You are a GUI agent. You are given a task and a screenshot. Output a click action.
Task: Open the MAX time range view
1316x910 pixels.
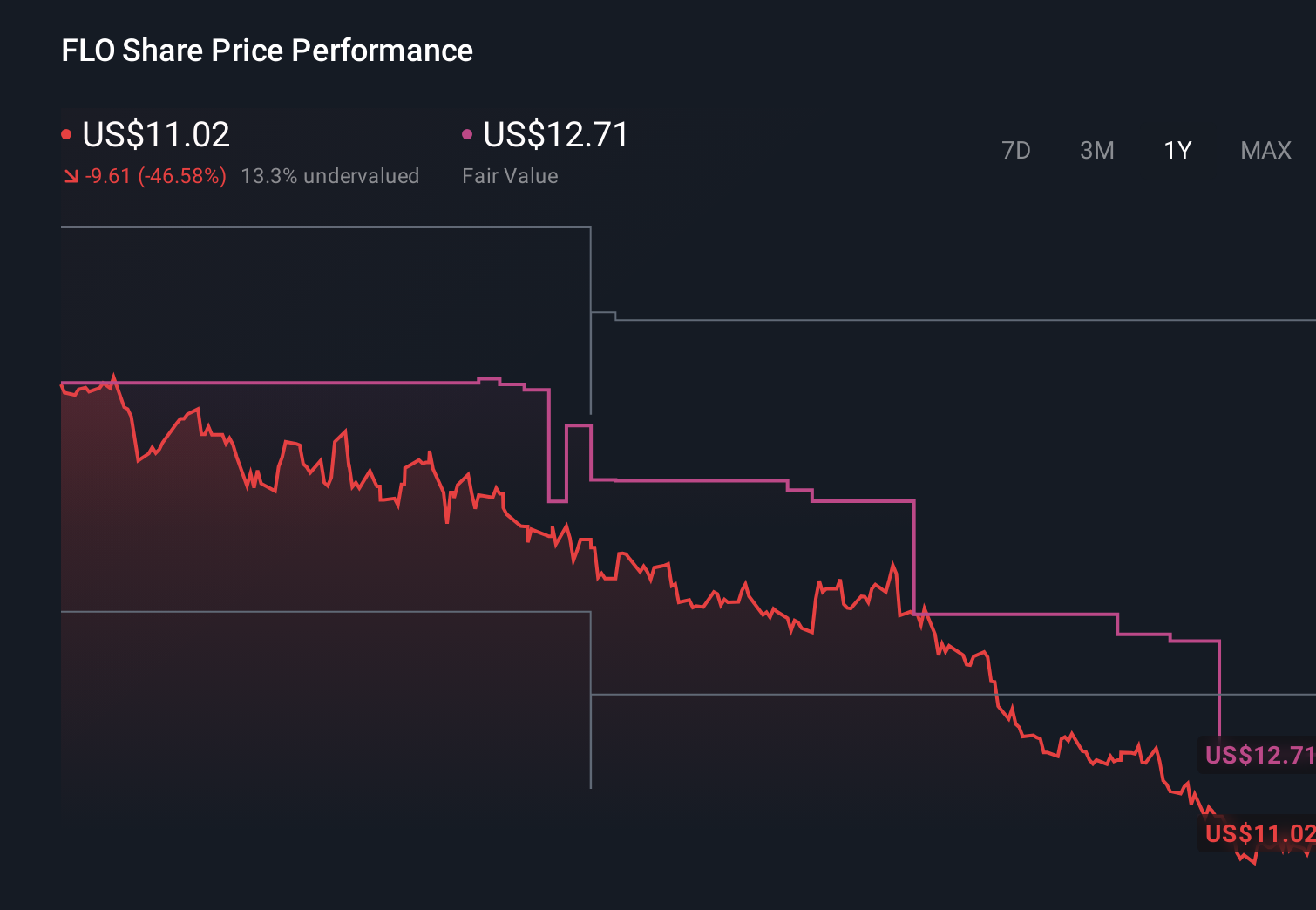point(1265,150)
